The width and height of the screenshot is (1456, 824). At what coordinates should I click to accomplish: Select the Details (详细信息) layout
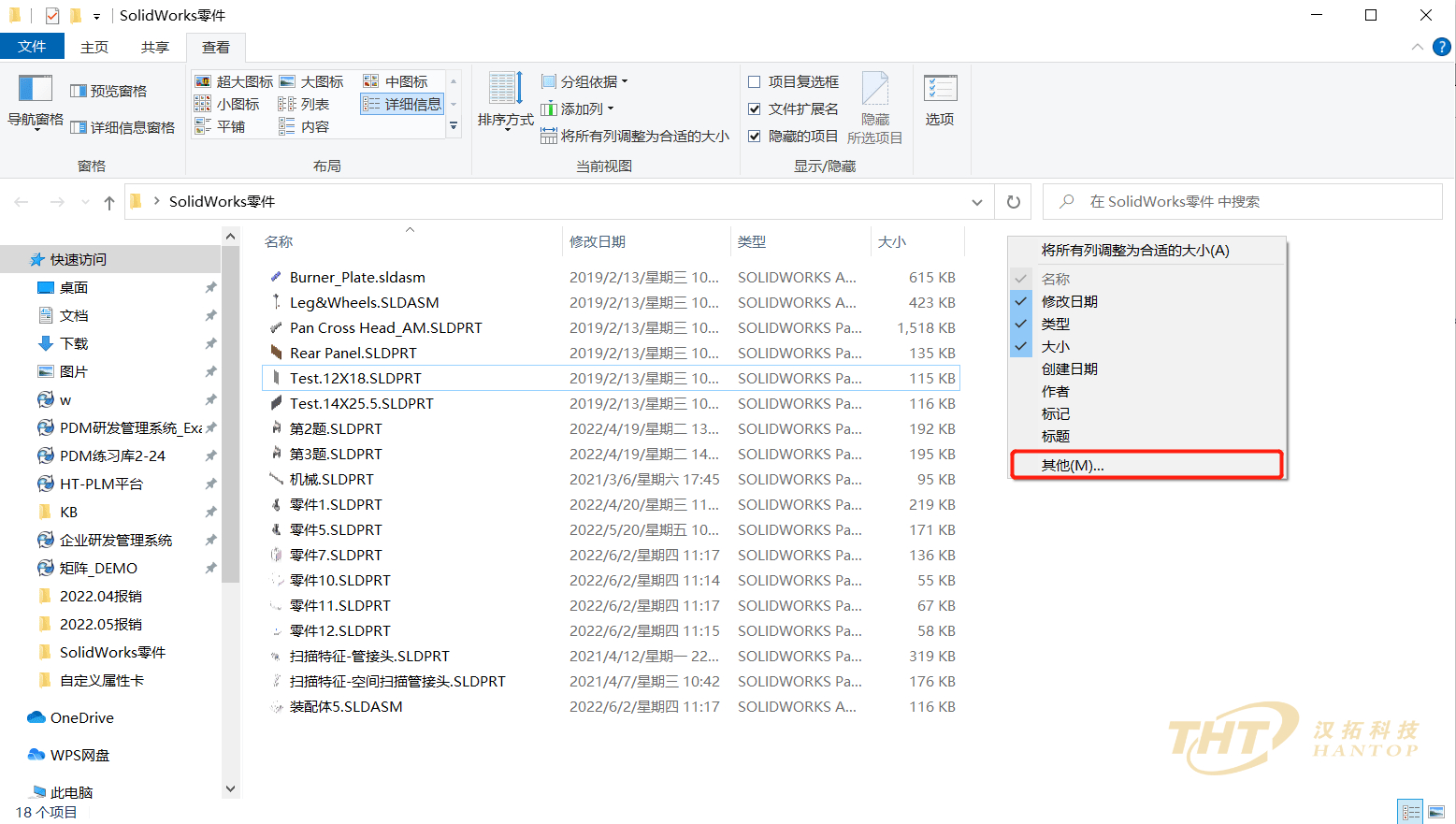[402, 104]
